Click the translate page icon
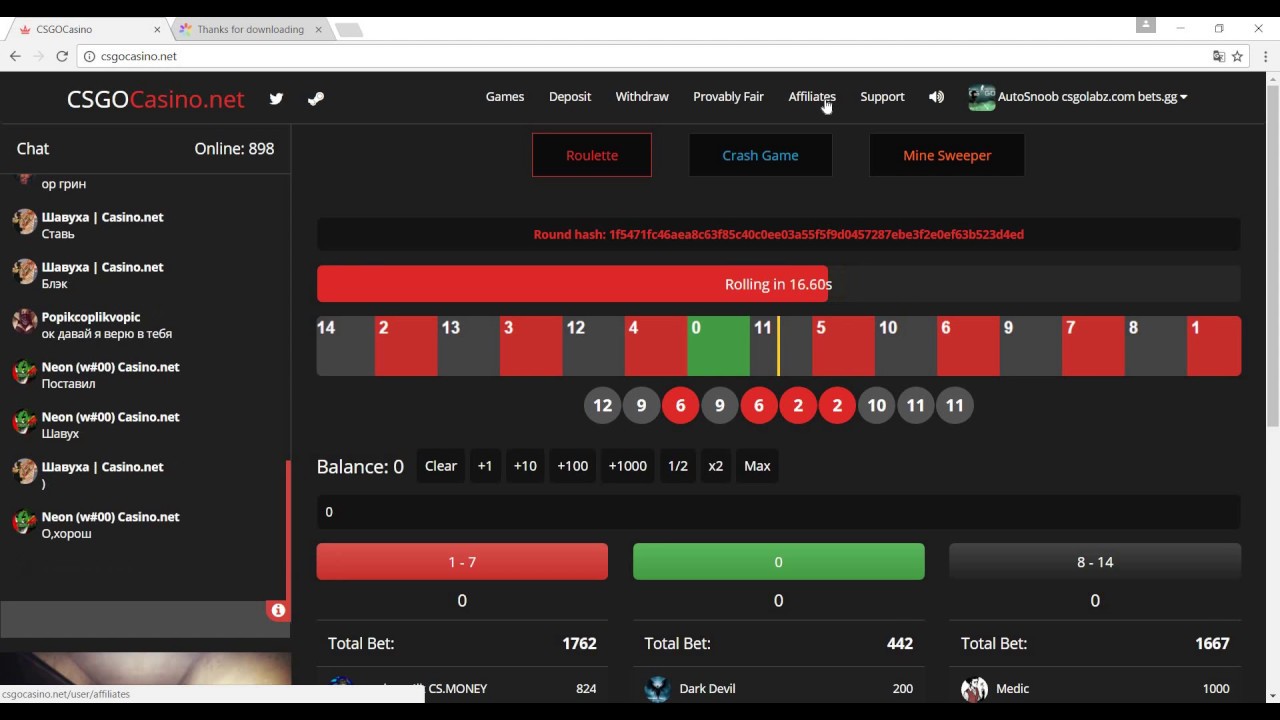 click(1219, 56)
